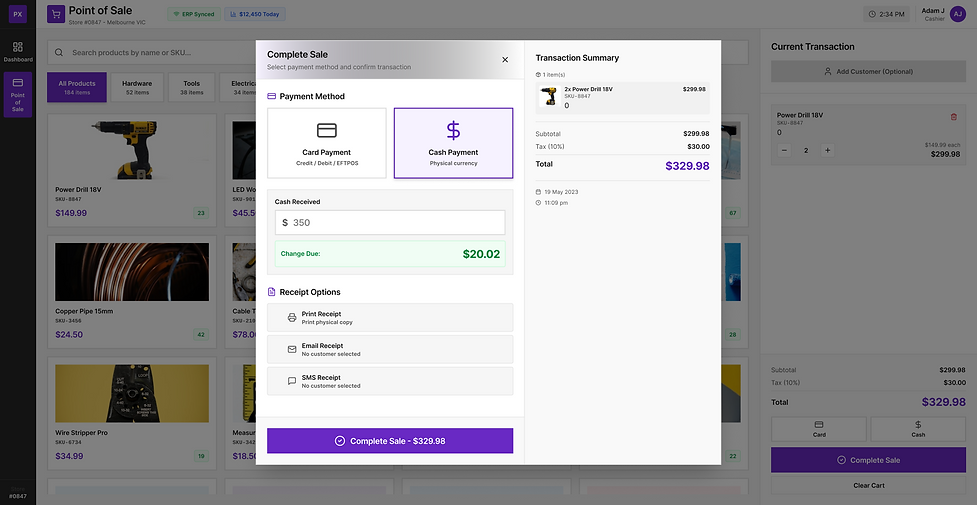The width and height of the screenshot is (977, 505).
Task: Click the Cash Received input field
Action: (390, 223)
